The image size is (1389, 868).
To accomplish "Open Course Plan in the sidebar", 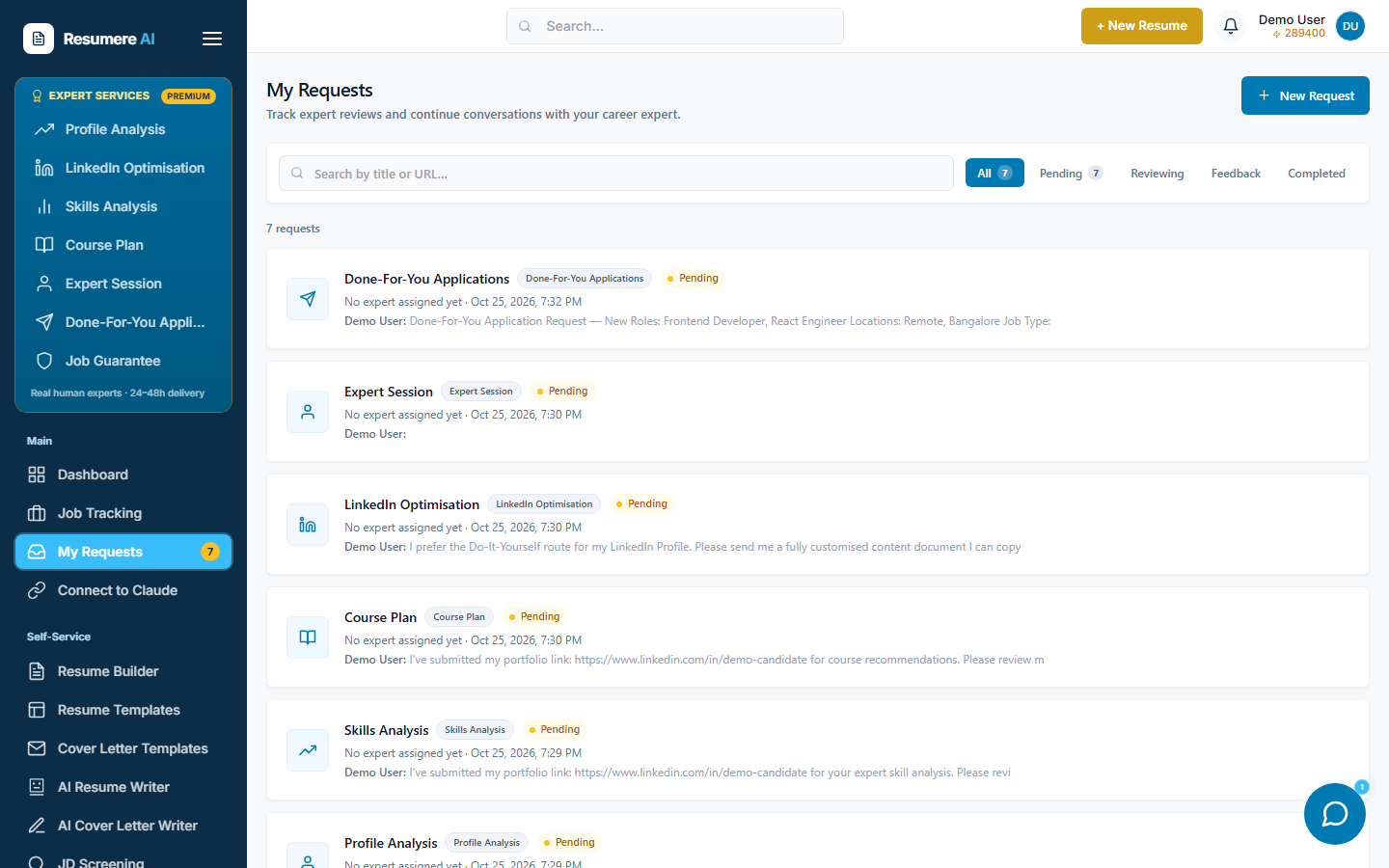I will pos(123,245).
